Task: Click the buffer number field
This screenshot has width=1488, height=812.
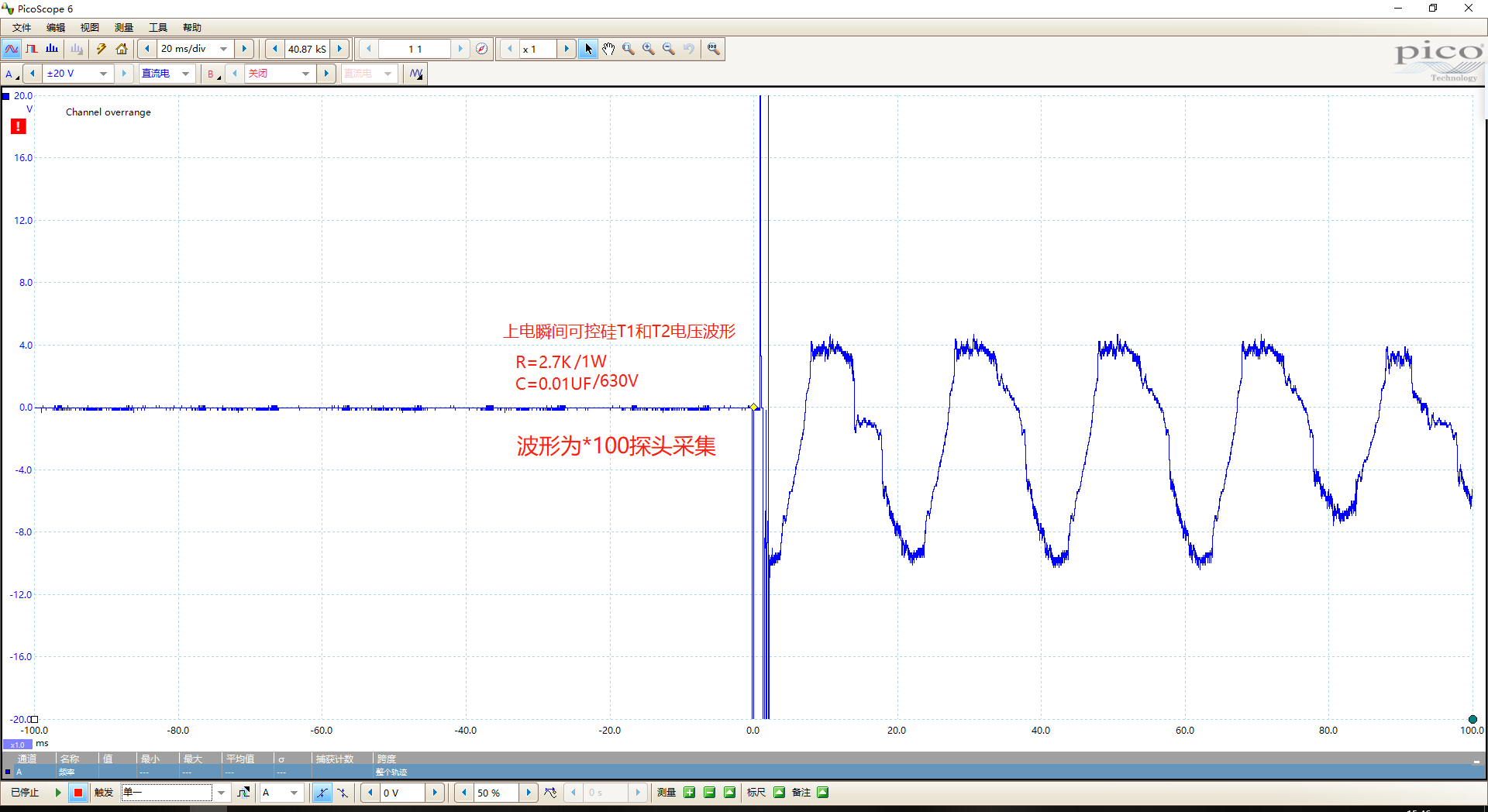Action: click(x=415, y=49)
